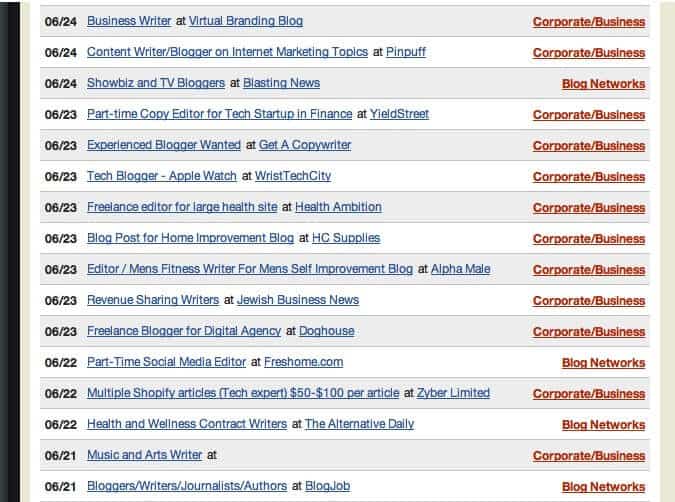Visit the Blasting News link

(281, 83)
